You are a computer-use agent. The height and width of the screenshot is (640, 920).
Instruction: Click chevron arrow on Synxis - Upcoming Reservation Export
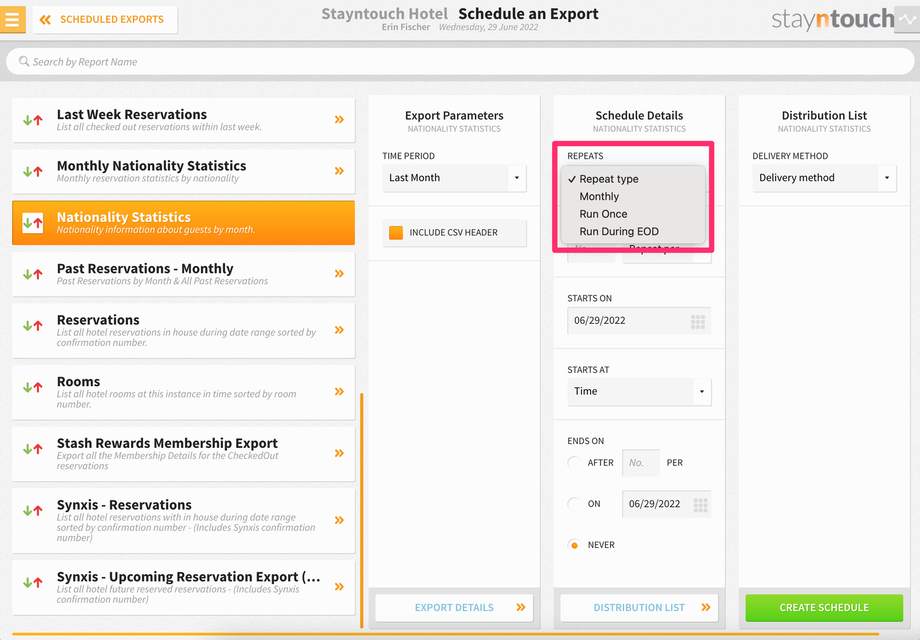pos(339,587)
